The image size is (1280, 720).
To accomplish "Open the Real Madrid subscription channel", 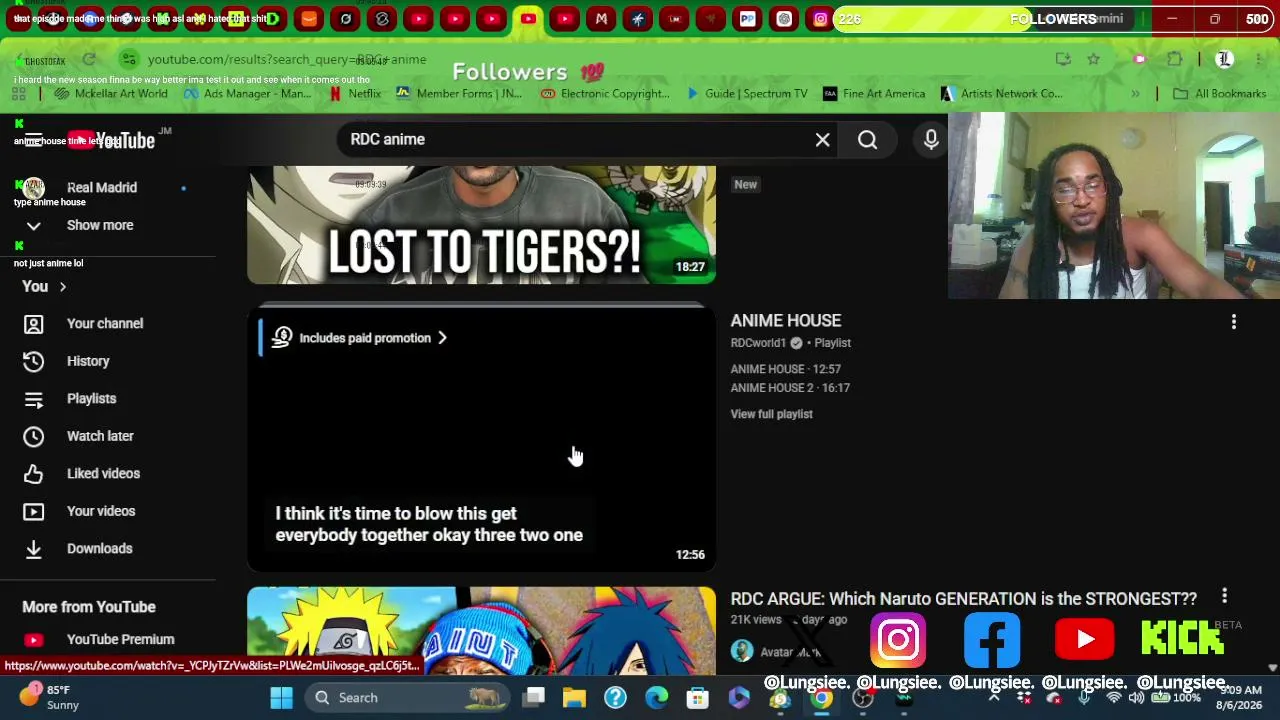I will (x=101, y=188).
